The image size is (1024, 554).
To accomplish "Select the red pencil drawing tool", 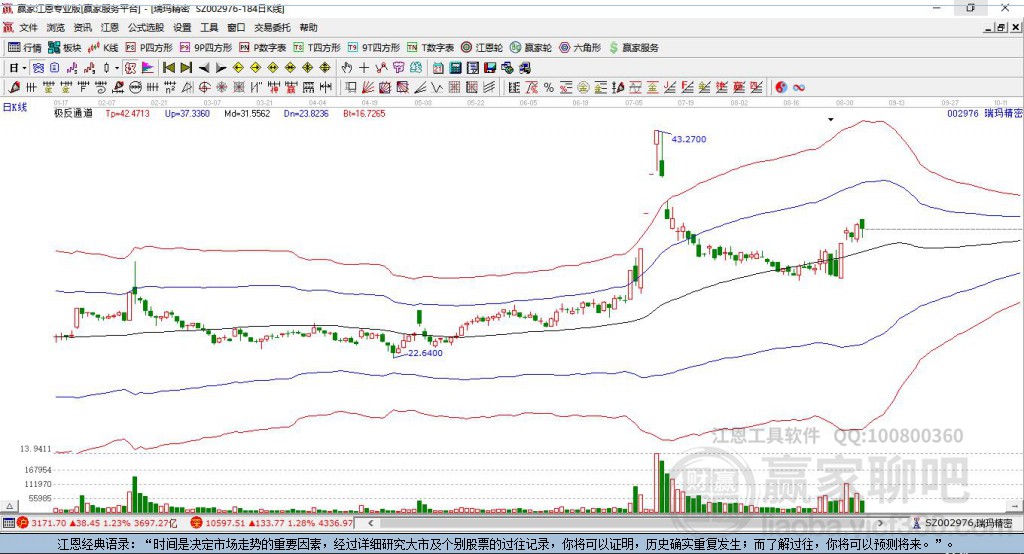I will pos(14,88).
